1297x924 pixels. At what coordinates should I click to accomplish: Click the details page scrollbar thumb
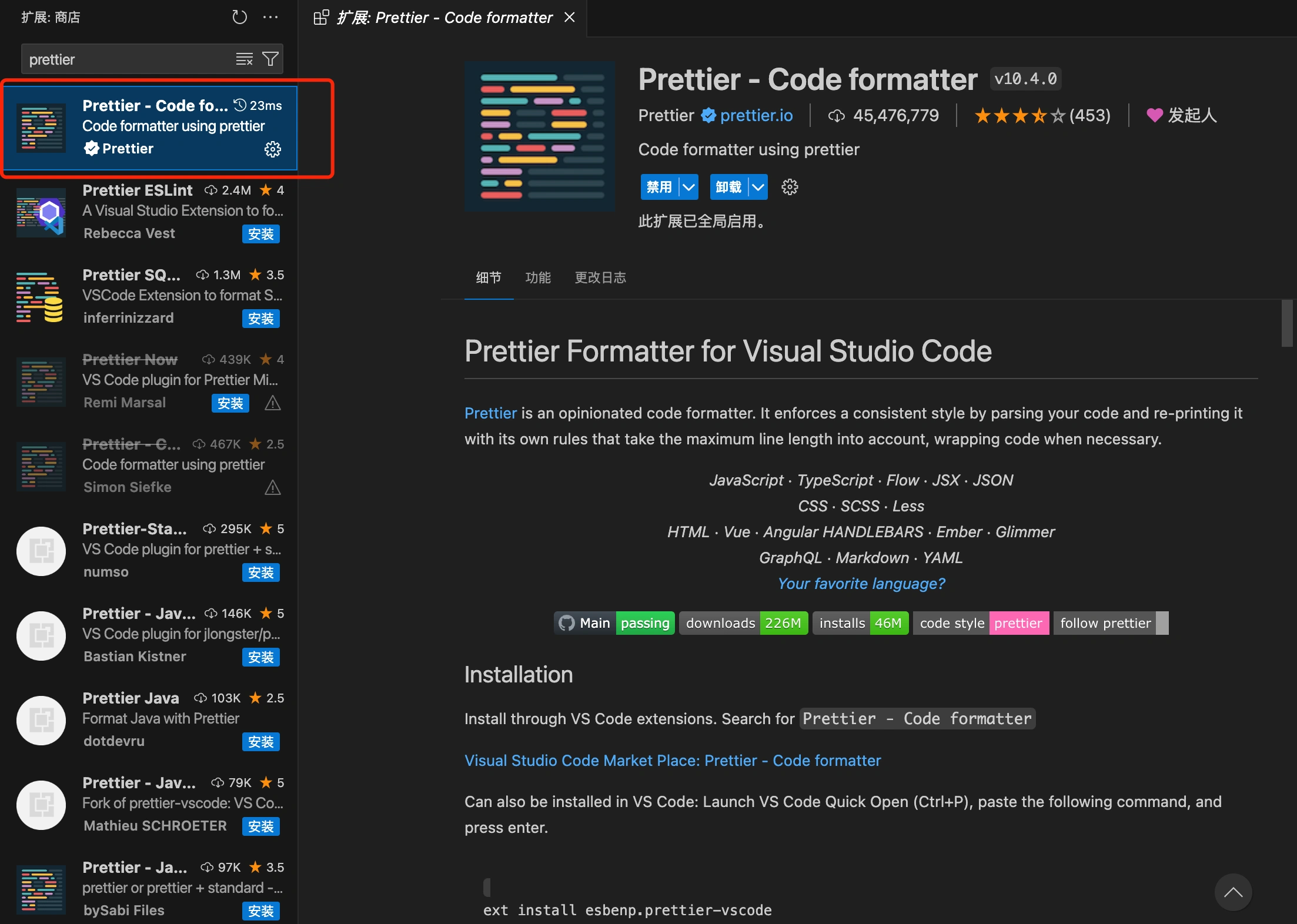click(1286, 323)
